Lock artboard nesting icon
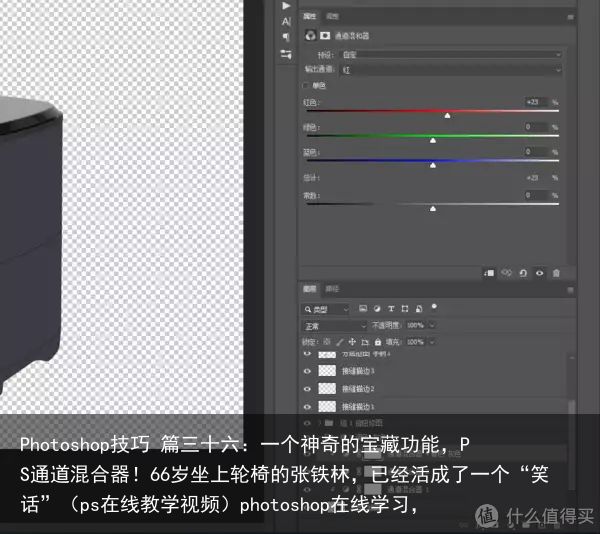This screenshot has width=600, height=534. click(365, 342)
